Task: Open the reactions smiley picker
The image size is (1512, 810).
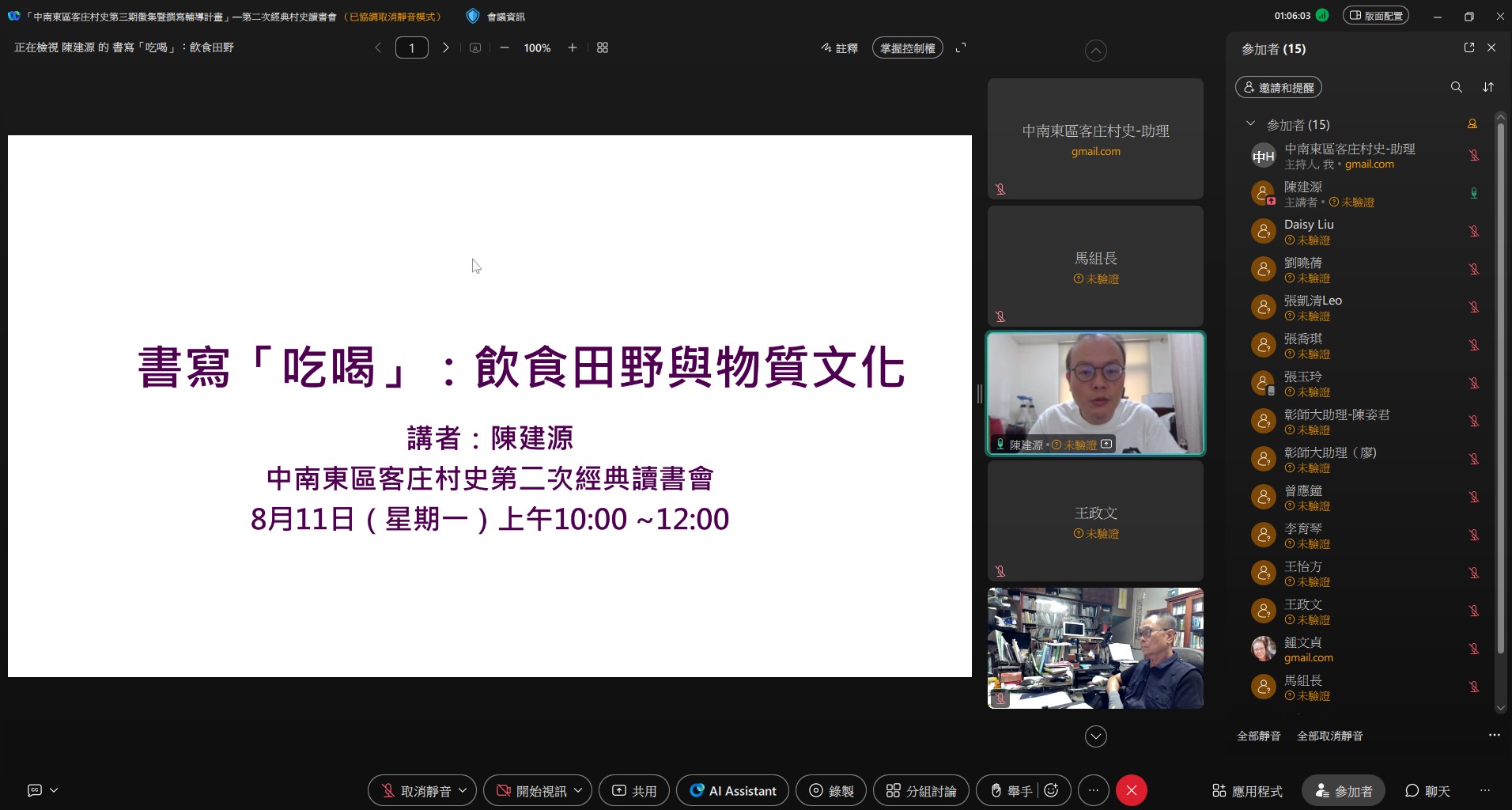Action: coord(1051,790)
